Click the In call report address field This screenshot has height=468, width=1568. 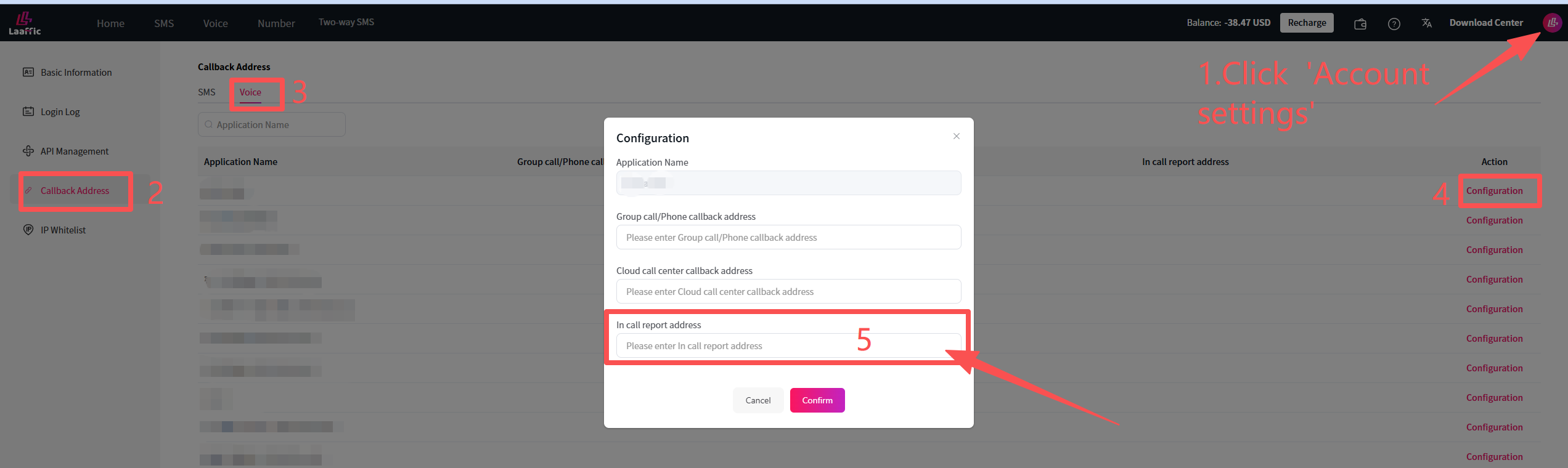pyautogui.click(x=788, y=346)
